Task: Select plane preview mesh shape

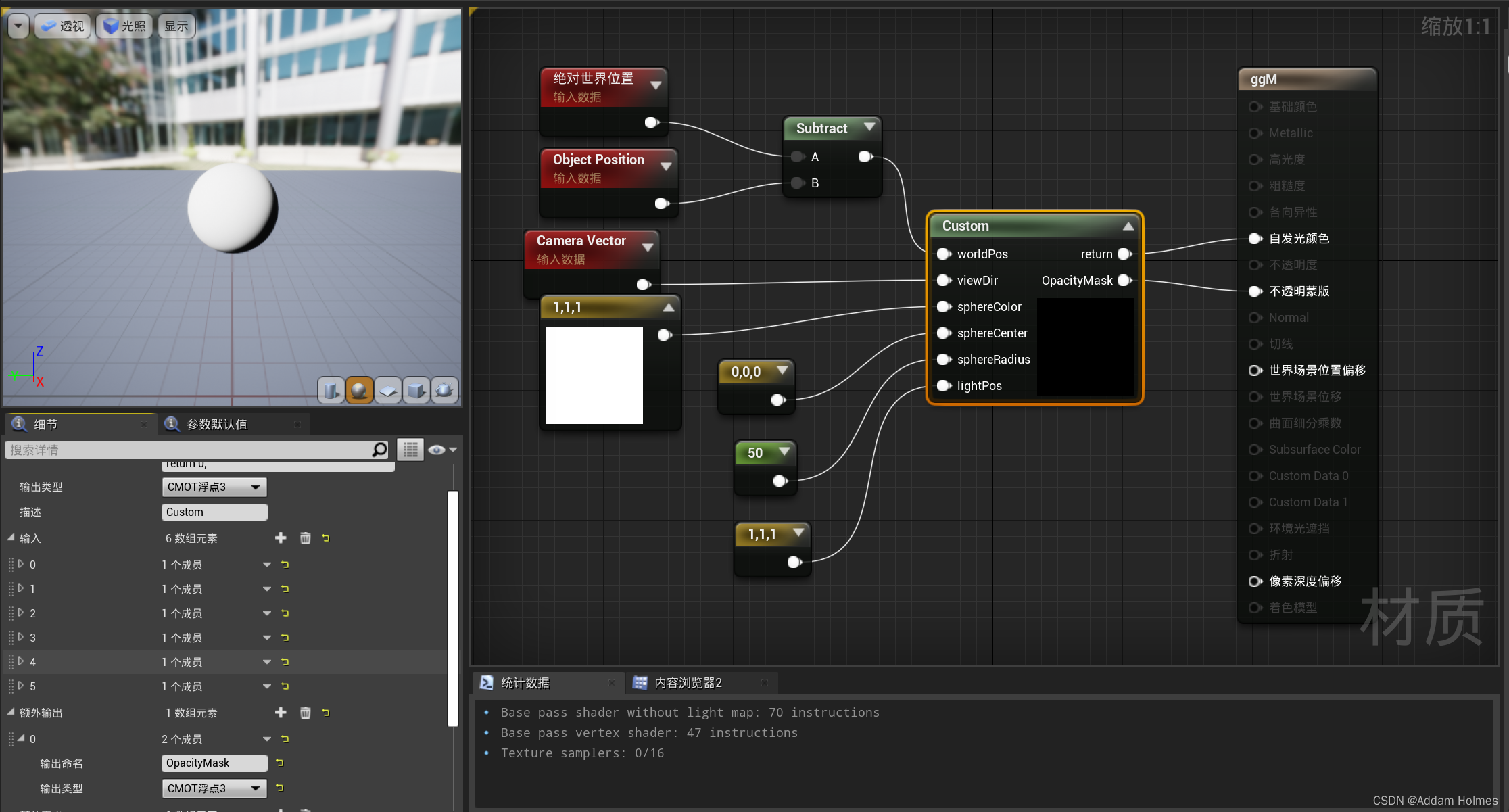Action: [388, 390]
